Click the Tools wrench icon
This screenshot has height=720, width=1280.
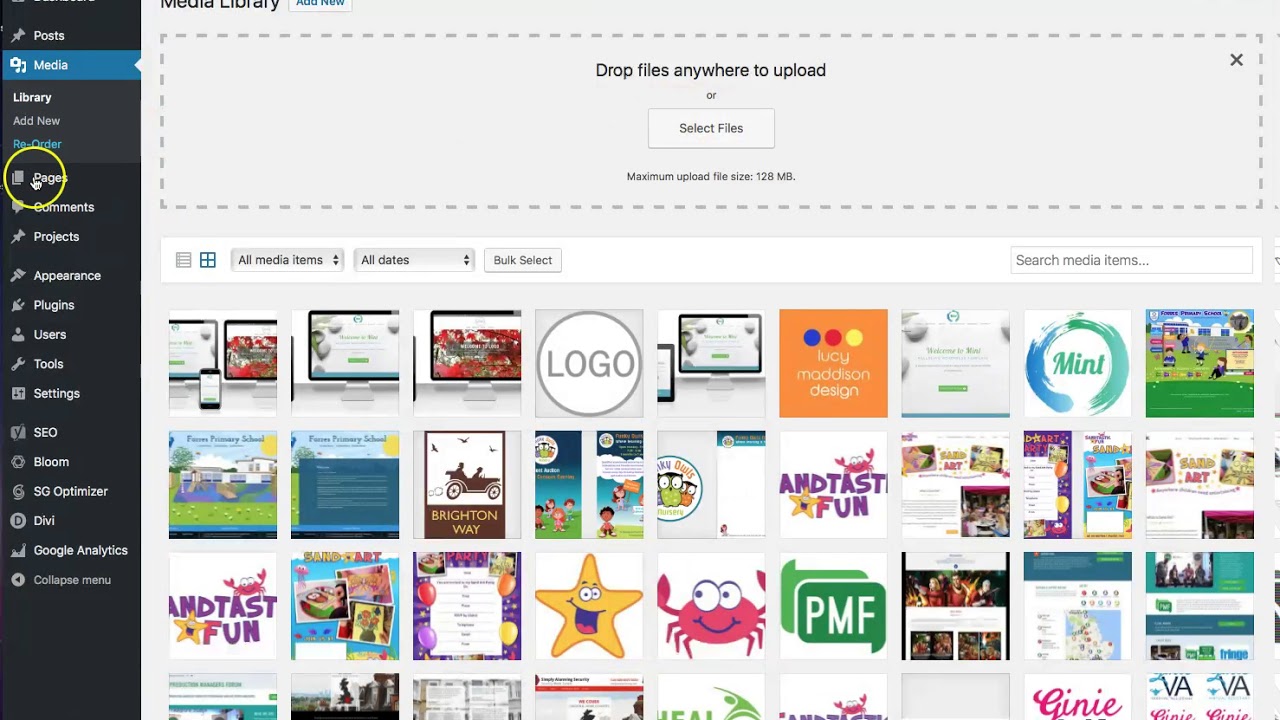tap(18, 364)
